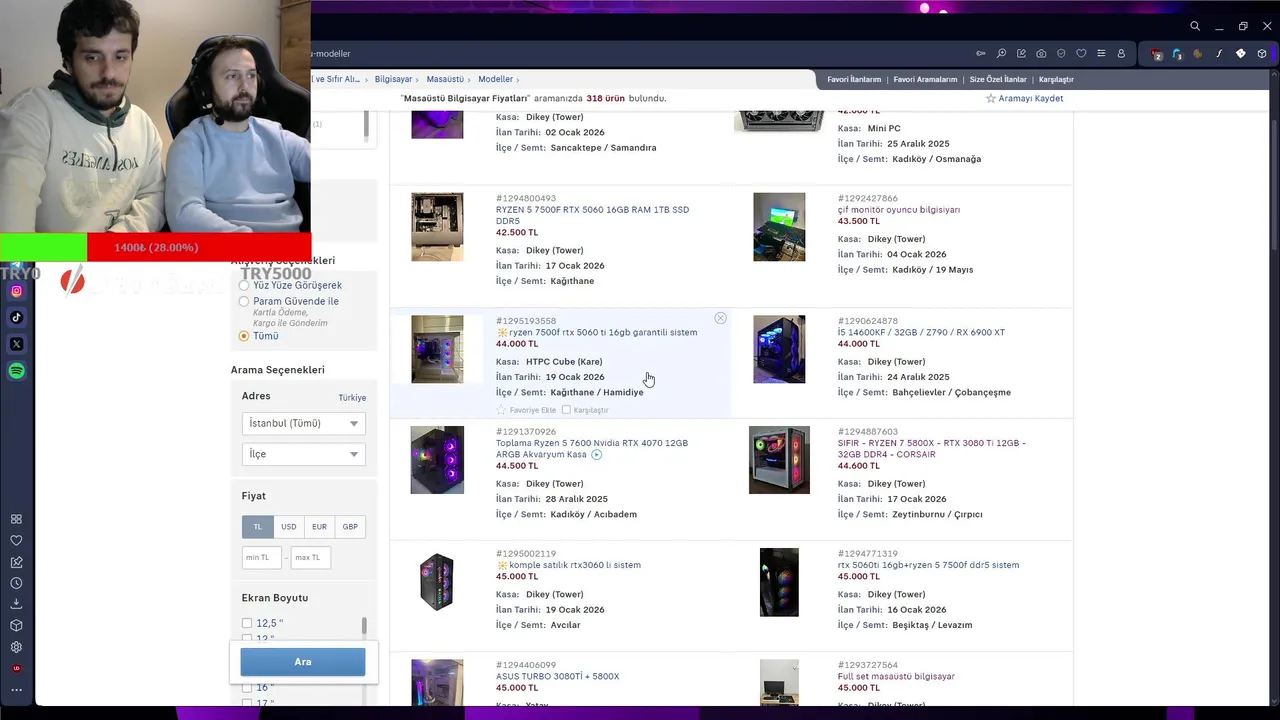Open RYZEN 5 7500F RTX 5060 listing
This screenshot has height=720, width=1280.
592,215
